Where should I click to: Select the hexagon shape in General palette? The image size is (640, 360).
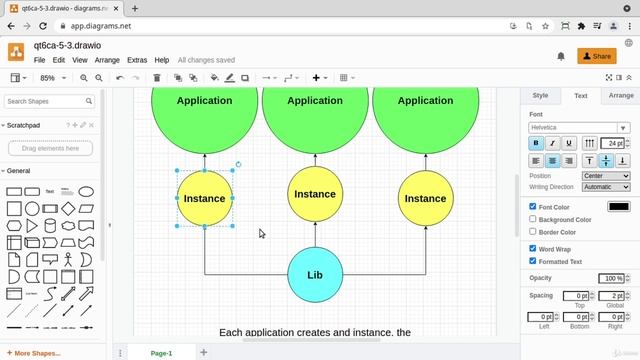[14, 225]
